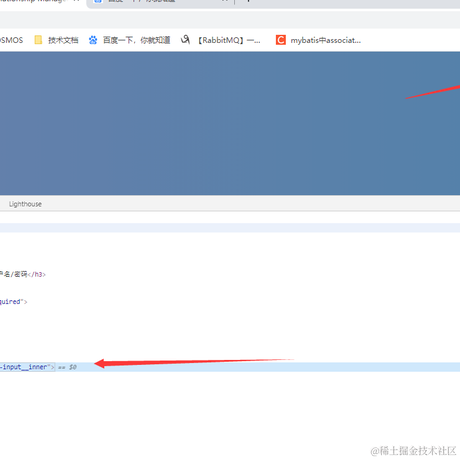Viewport: 460px width, 460px height.
Task: Open the mybatis中associat... bookmark
Action: (x=326, y=40)
